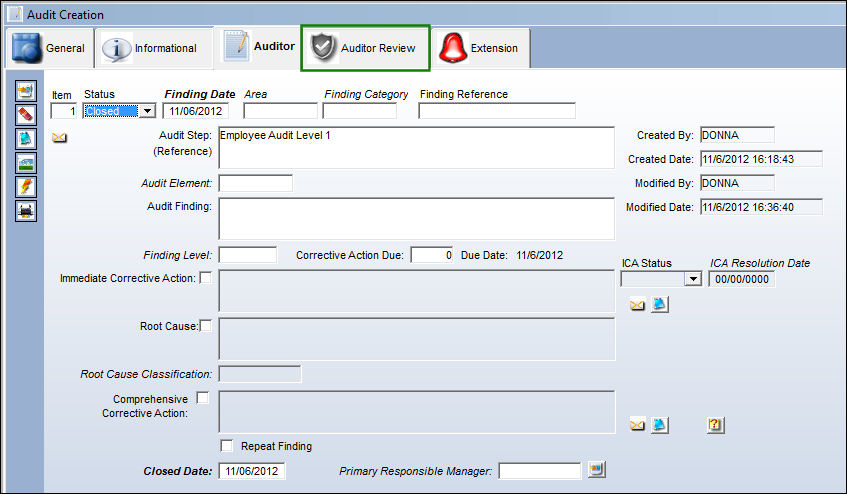847x494 pixels.
Task: Click envelope icon below ICA Status
Action: coord(637,305)
